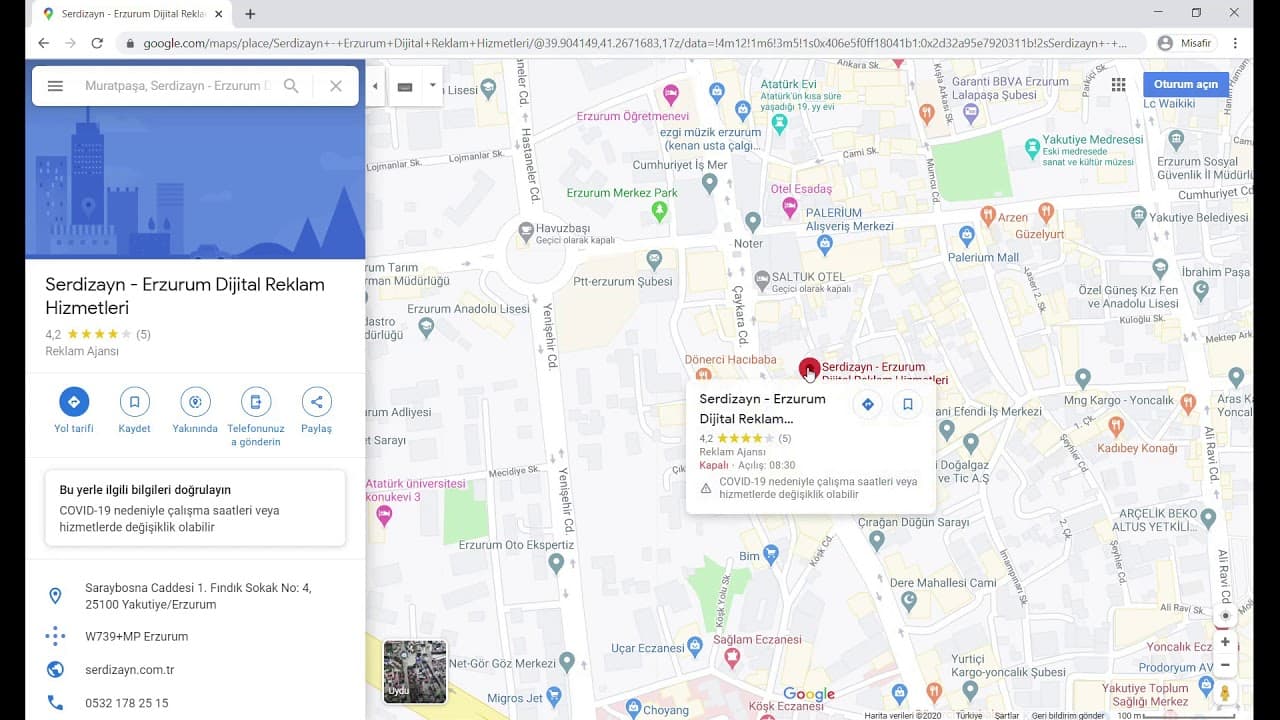The width and height of the screenshot is (1280, 720).
Task: Click Şartlar terms link in footer
Action: [x=1006, y=715]
